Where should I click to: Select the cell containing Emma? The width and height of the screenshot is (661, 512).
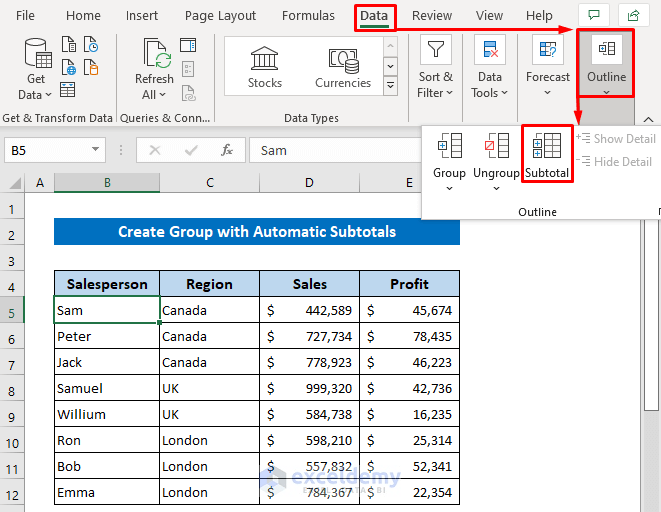[x=107, y=492]
